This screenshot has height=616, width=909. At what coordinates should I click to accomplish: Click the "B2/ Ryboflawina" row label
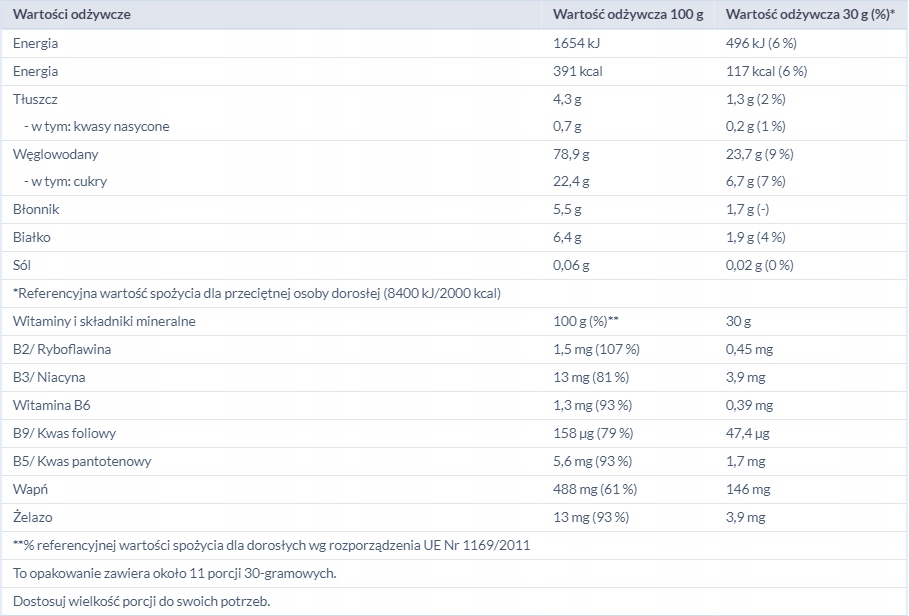point(62,349)
